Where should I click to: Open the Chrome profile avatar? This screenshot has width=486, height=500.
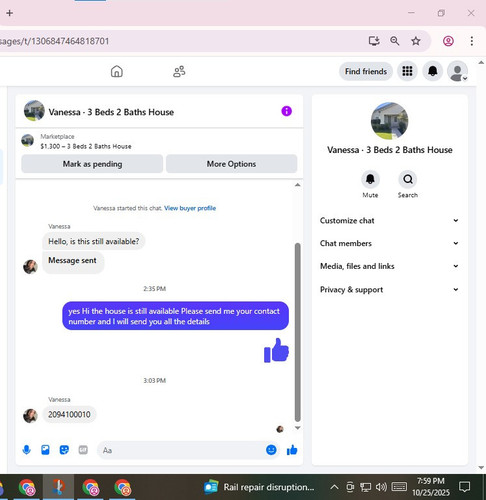click(448, 41)
